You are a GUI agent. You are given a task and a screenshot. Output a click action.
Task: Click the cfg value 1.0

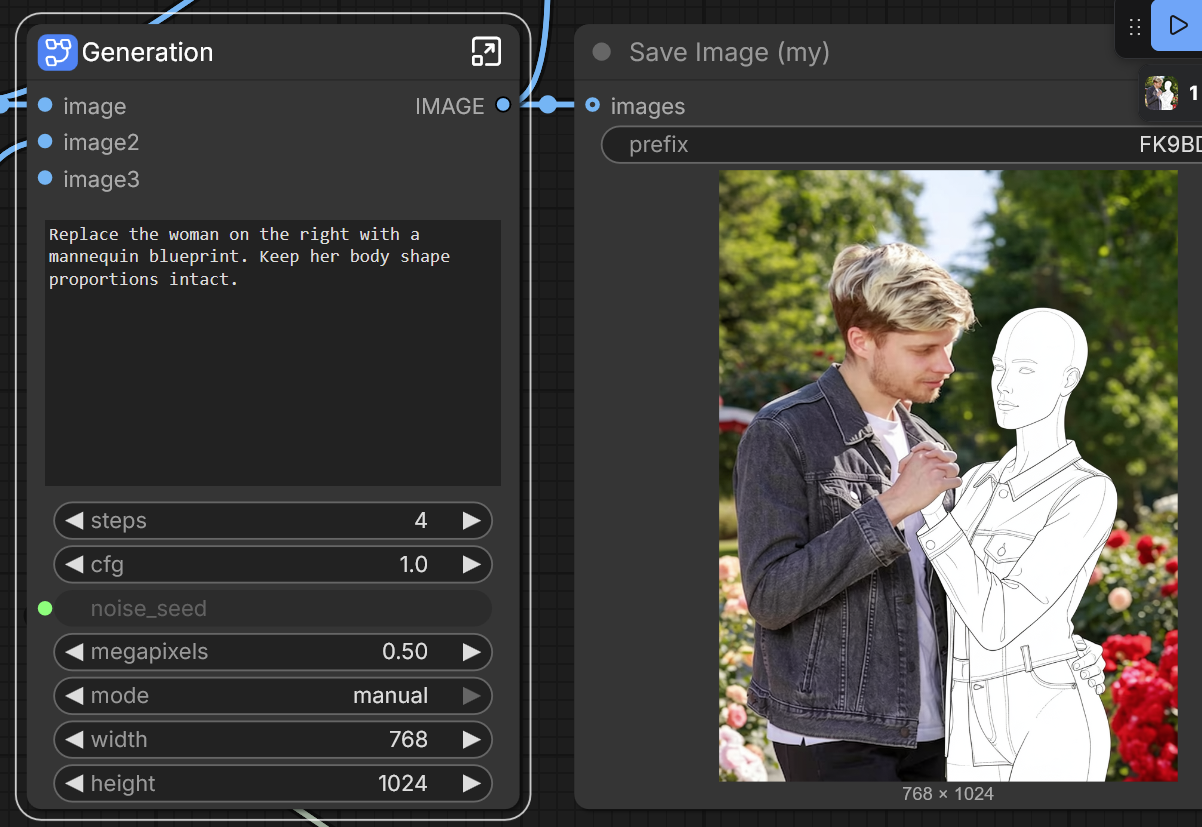[x=414, y=565]
